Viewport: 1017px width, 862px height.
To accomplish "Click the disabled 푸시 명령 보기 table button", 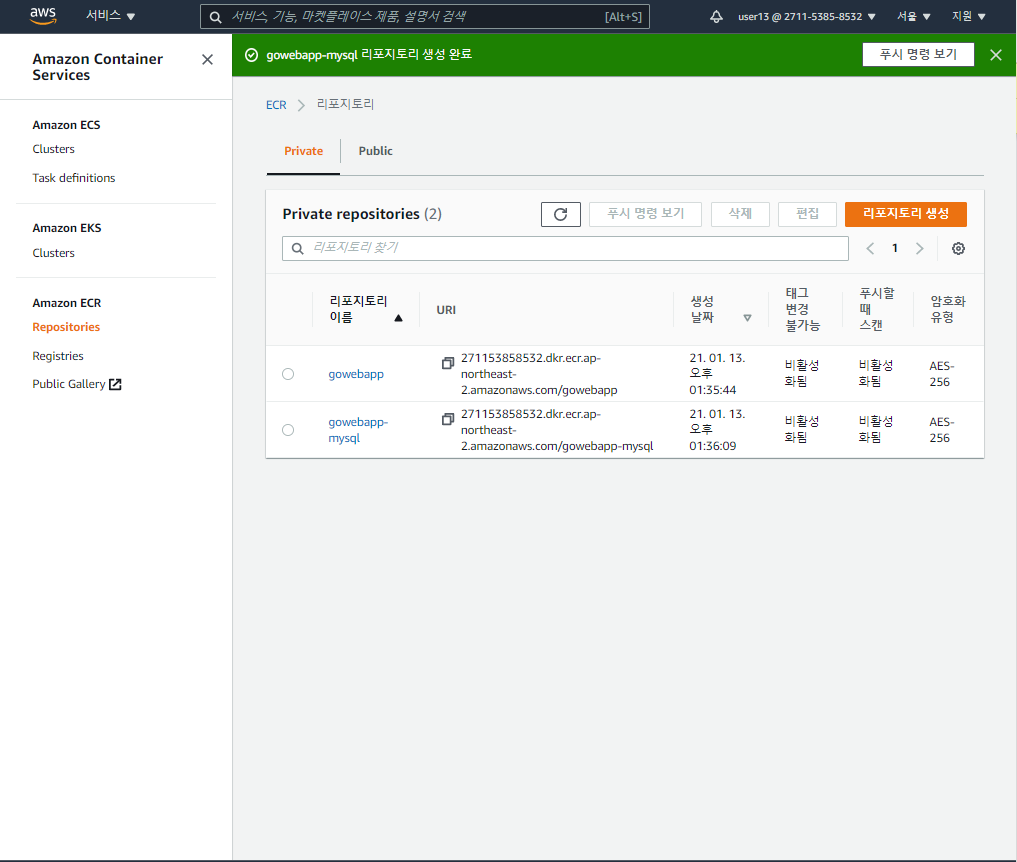I will 645,214.
